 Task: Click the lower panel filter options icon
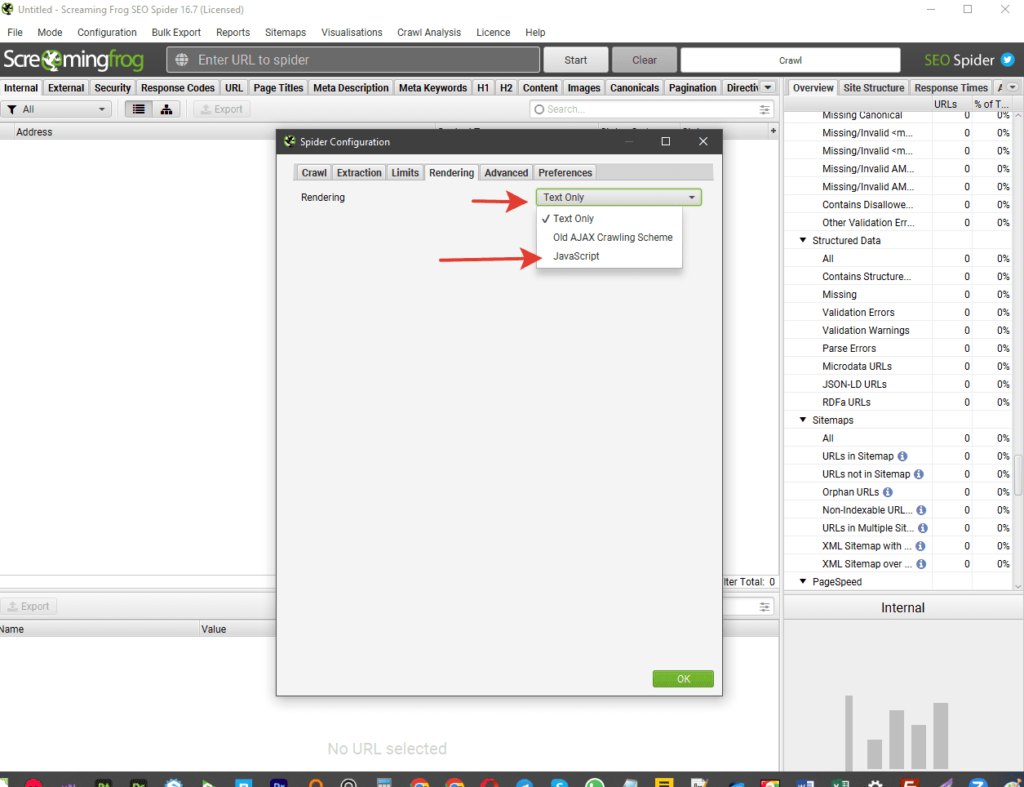tap(764, 607)
